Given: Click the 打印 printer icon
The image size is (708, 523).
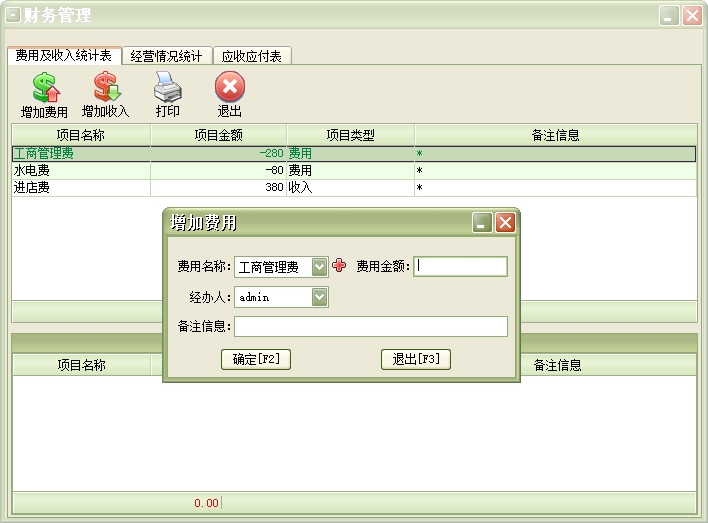Looking at the screenshot, I should [168, 88].
